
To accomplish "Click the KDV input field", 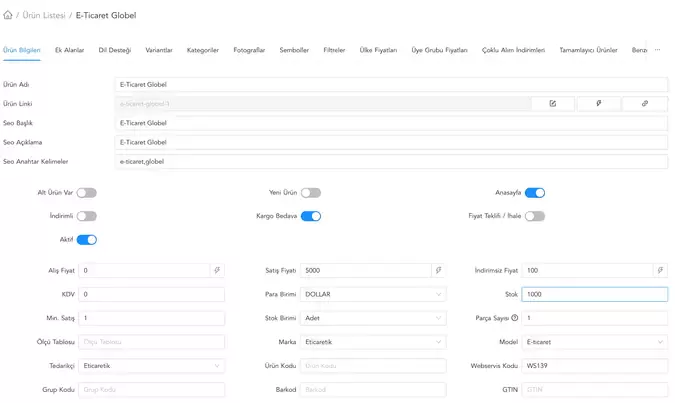I will pos(152,294).
